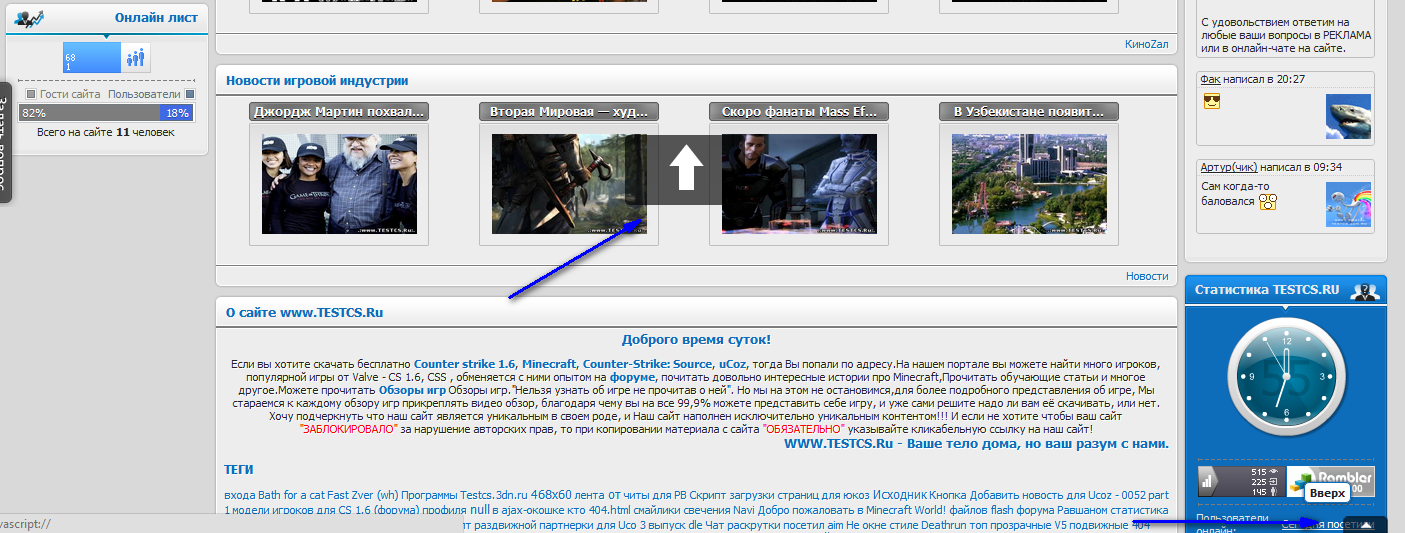The height and width of the screenshot is (533, 1405).
Task: Click the 'О сайте www.TESTCS.Ru' heading
Action: (304, 312)
